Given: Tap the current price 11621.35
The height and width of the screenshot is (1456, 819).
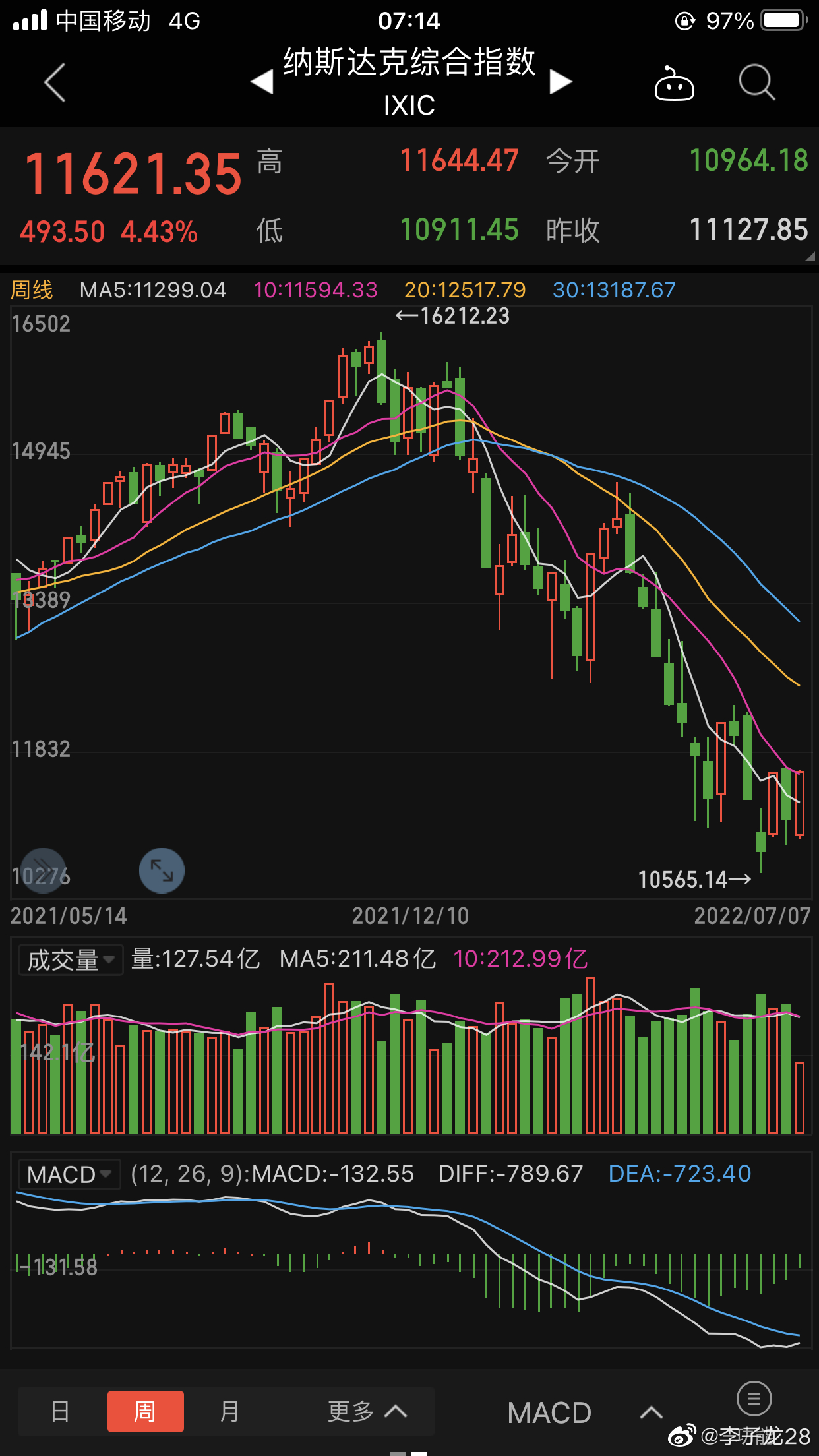Looking at the screenshot, I should click(133, 173).
